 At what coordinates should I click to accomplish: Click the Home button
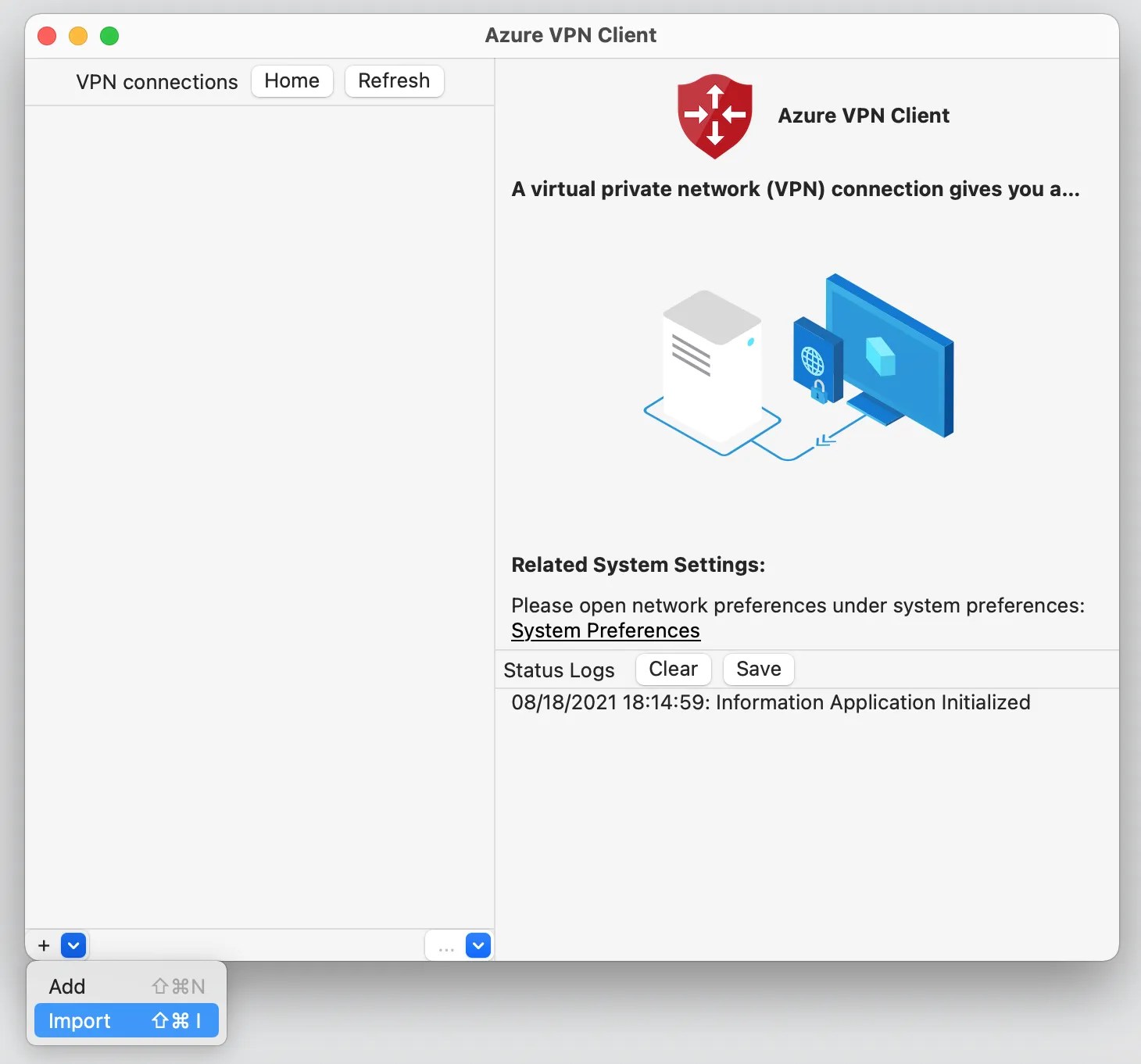coord(292,81)
